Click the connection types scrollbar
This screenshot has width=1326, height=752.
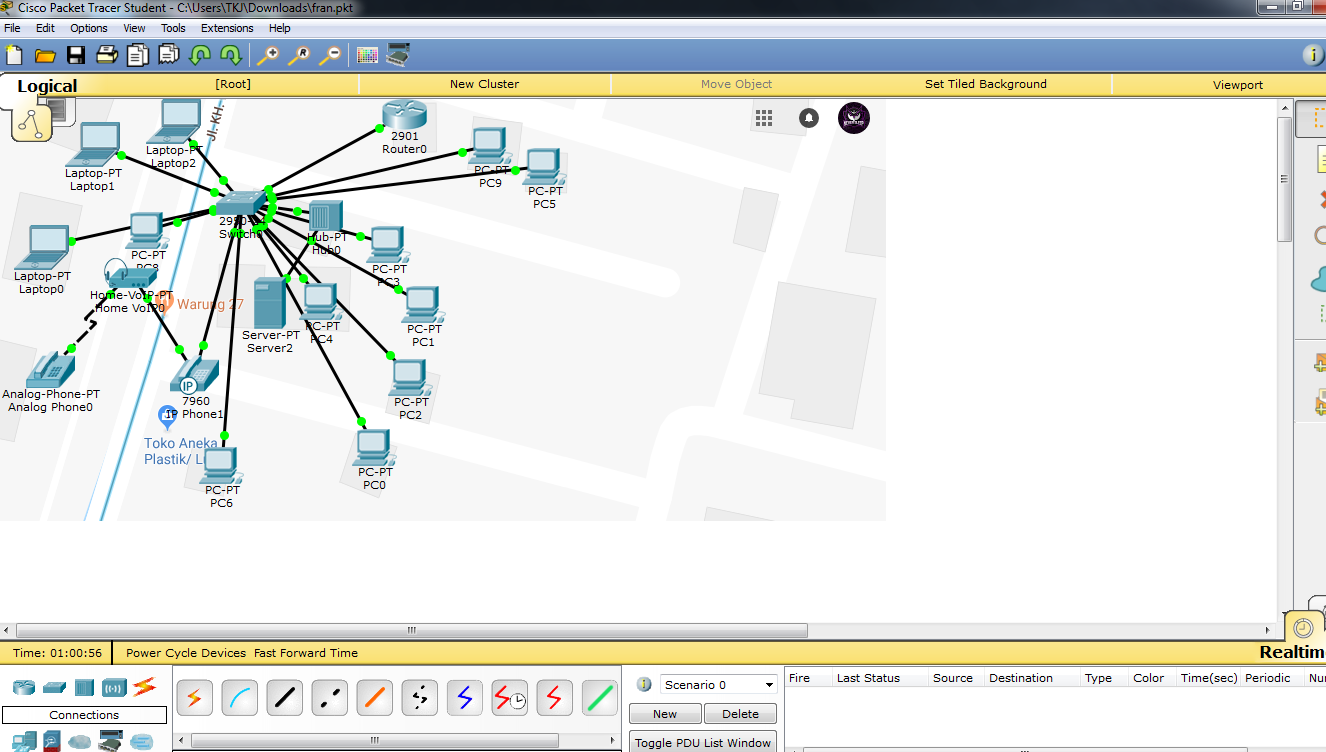click(374, 741)
